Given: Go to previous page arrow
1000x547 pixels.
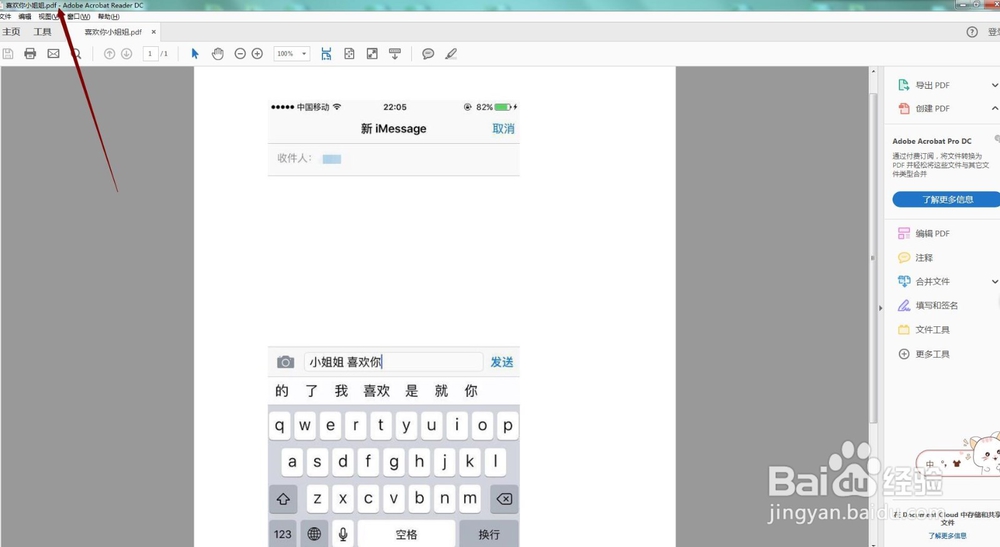Looking at the screenshot, I should (110, 54).
